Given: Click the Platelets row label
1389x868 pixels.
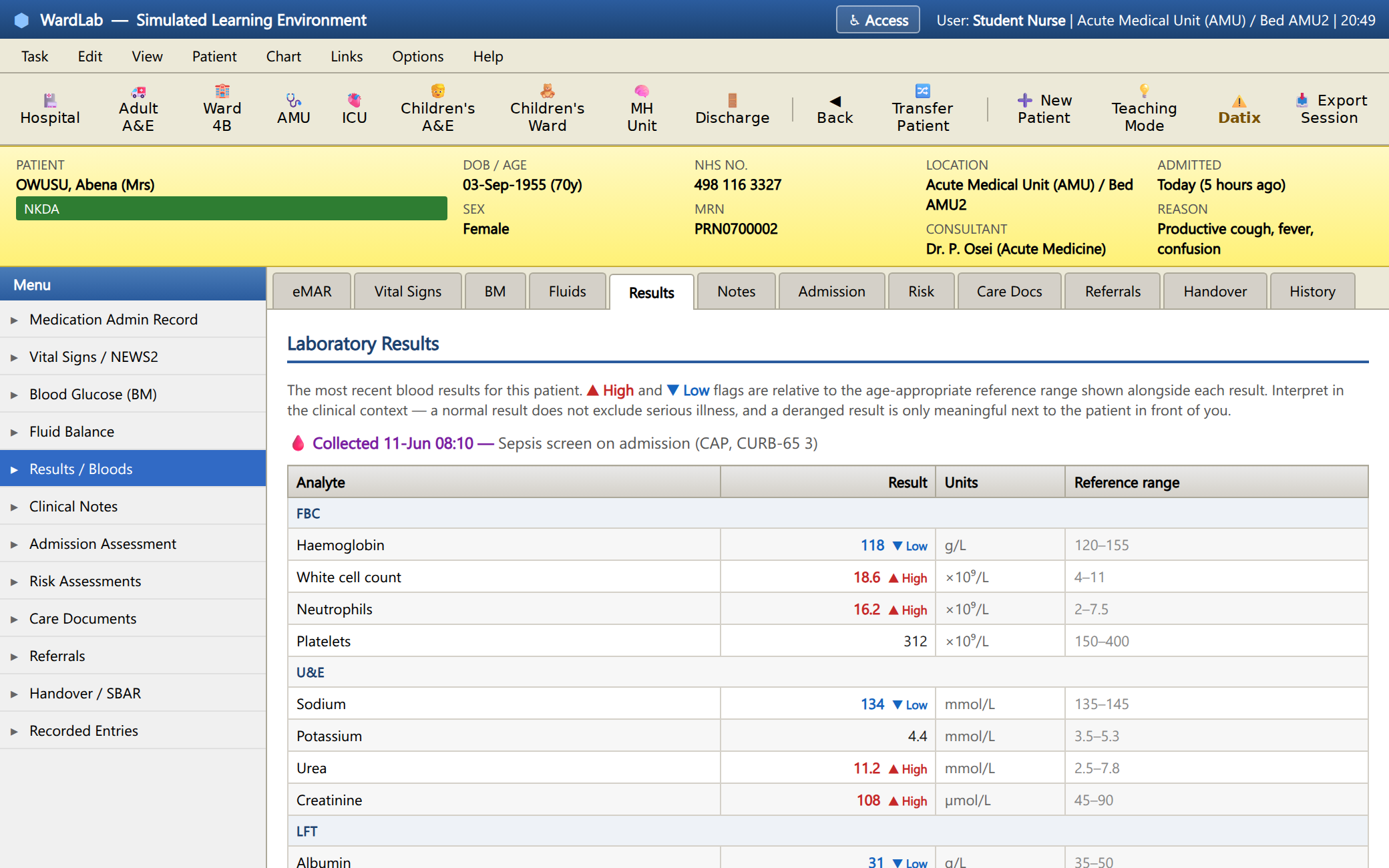Looking at the screenshot, I should pyautogui.click(x=323, y=642).
